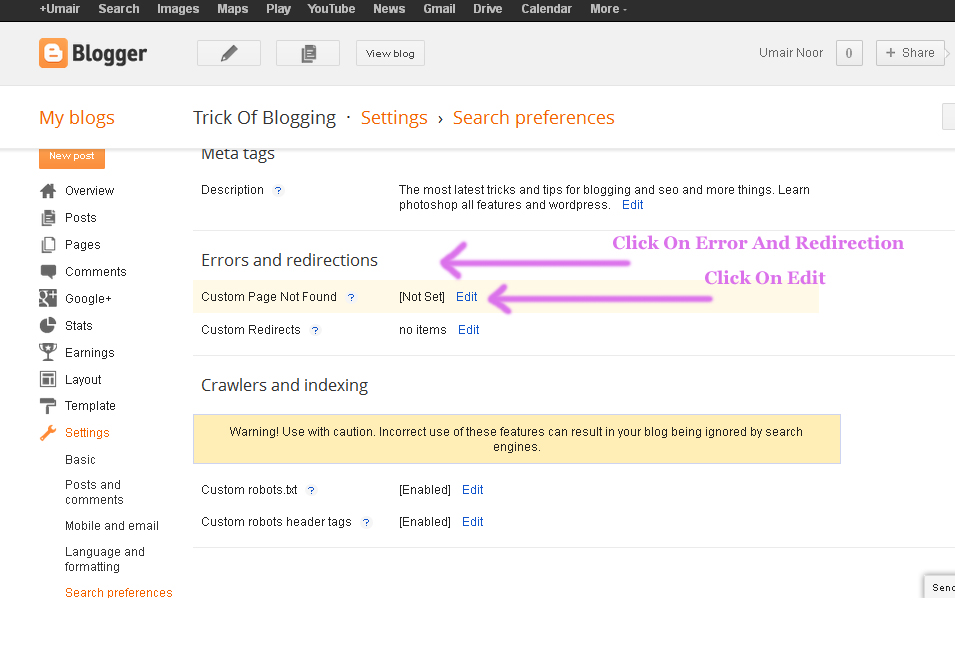Open the posts list icon button
955x650 pixels.
(308, 53)
